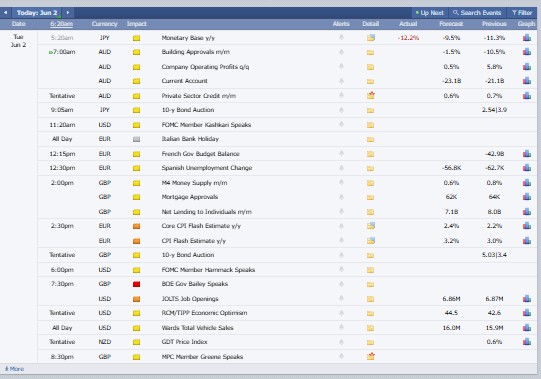This screenshot has width=541, height=379.
Task: Toggle alert bell for JOLTS Job Openings
Action: [x=341, y=298]
